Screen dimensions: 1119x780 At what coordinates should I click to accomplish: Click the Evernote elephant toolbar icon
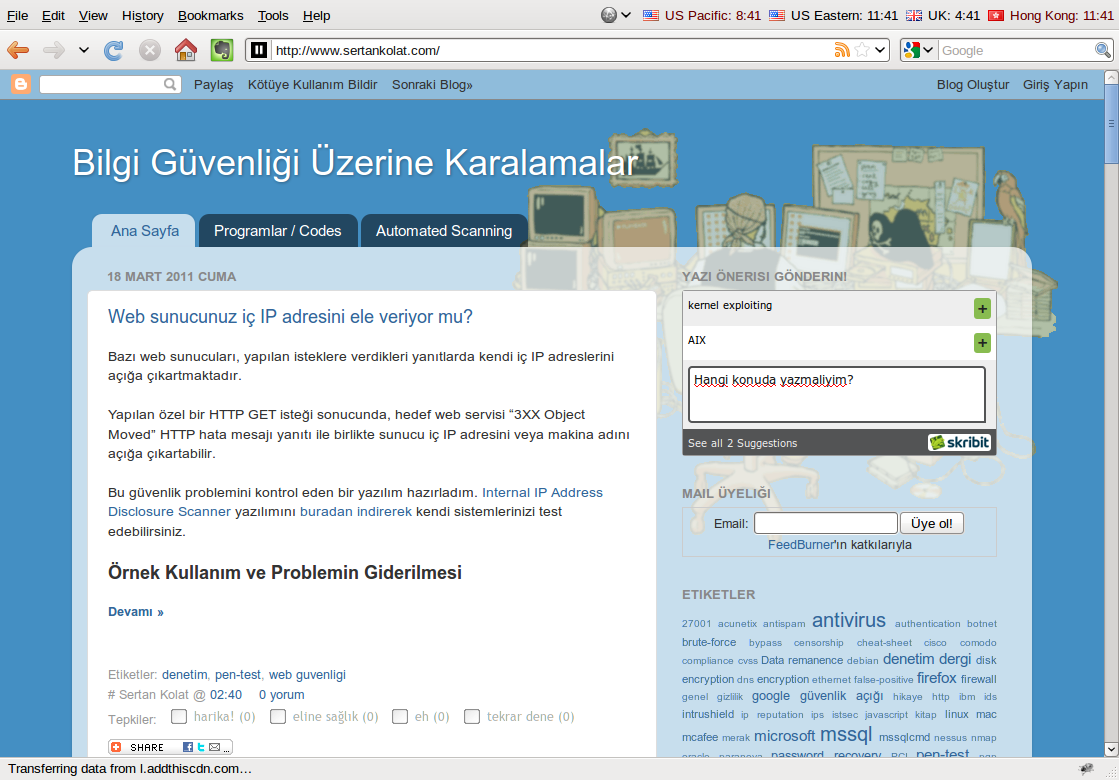pos(221,50)
